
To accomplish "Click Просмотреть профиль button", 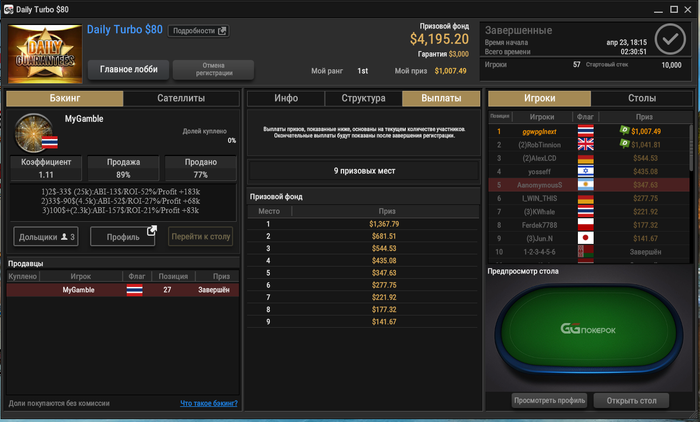I will coord(549,401).
